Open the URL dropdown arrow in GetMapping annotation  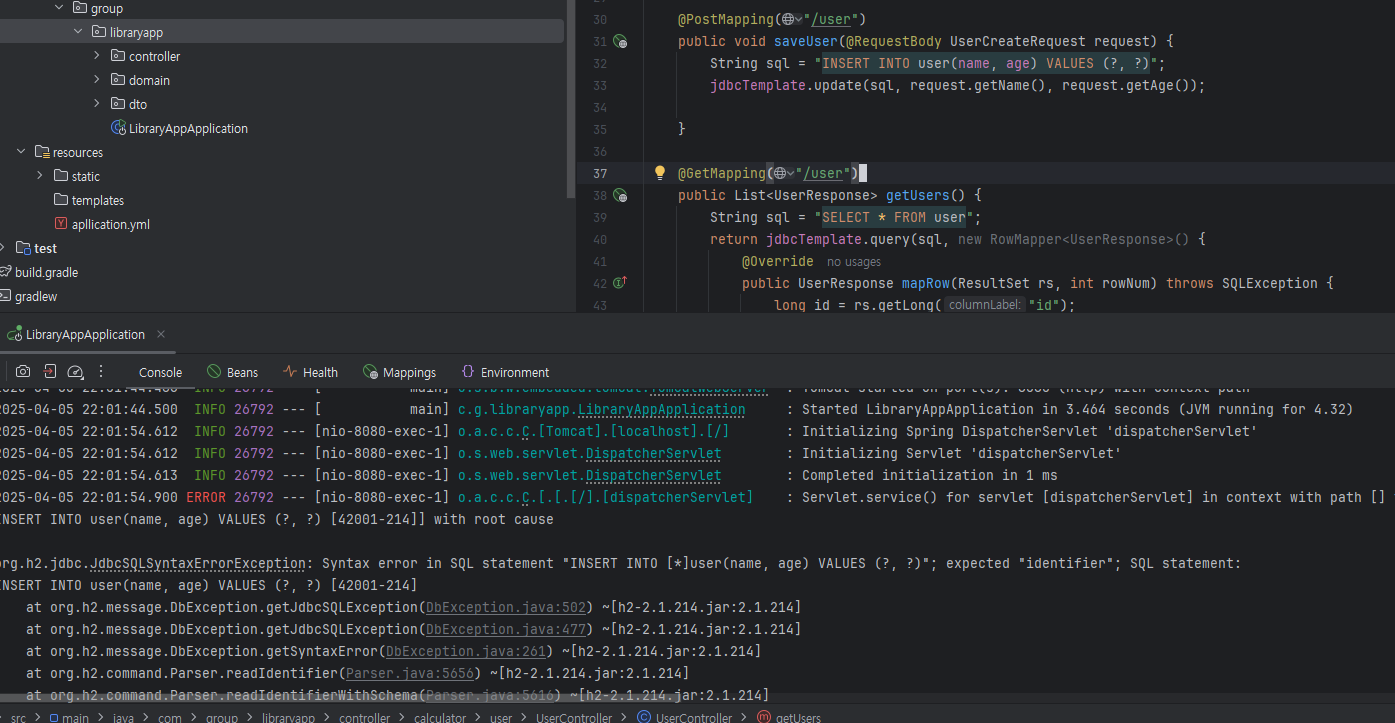pos(791,173)
